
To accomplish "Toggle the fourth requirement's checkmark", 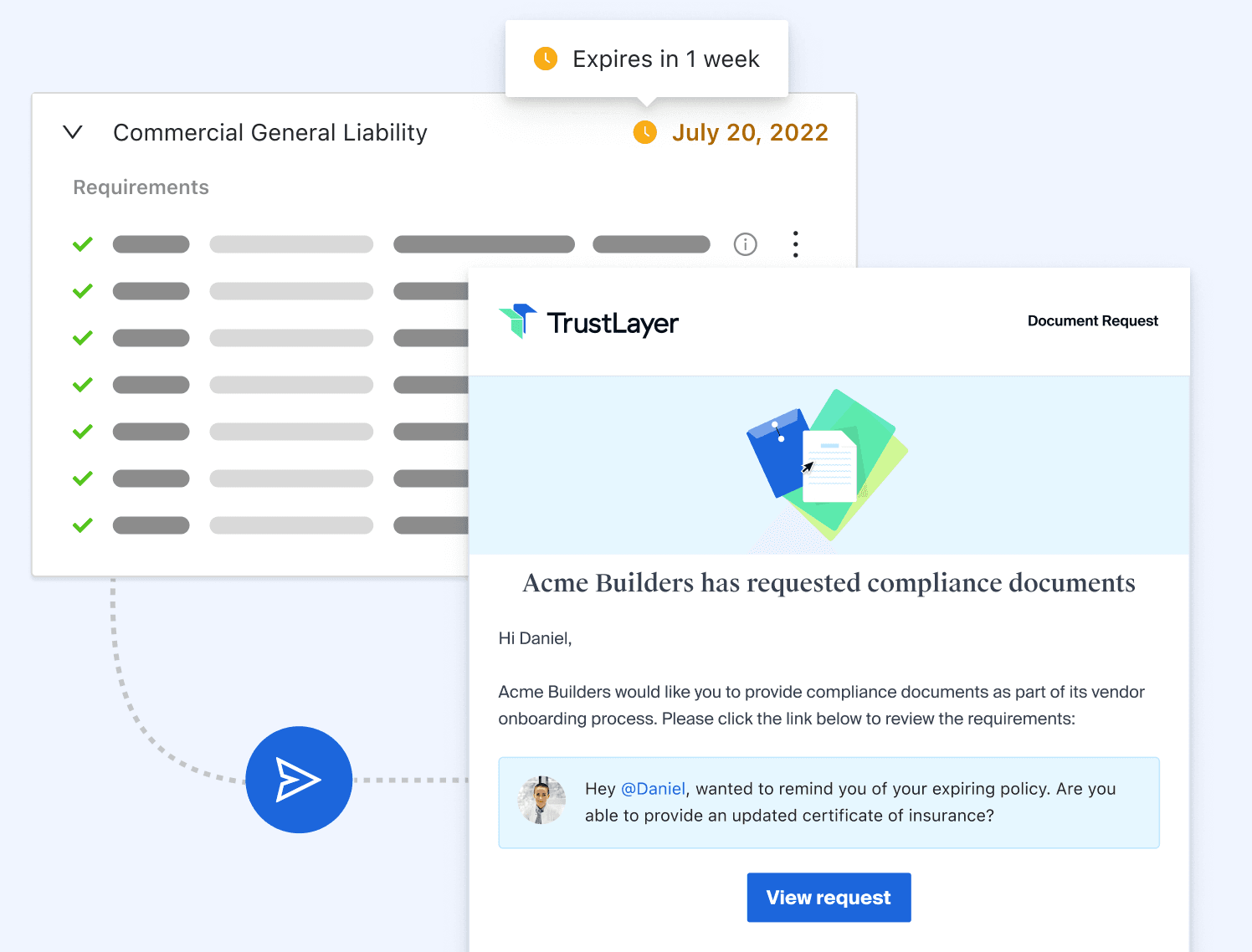I will point(82,384).
